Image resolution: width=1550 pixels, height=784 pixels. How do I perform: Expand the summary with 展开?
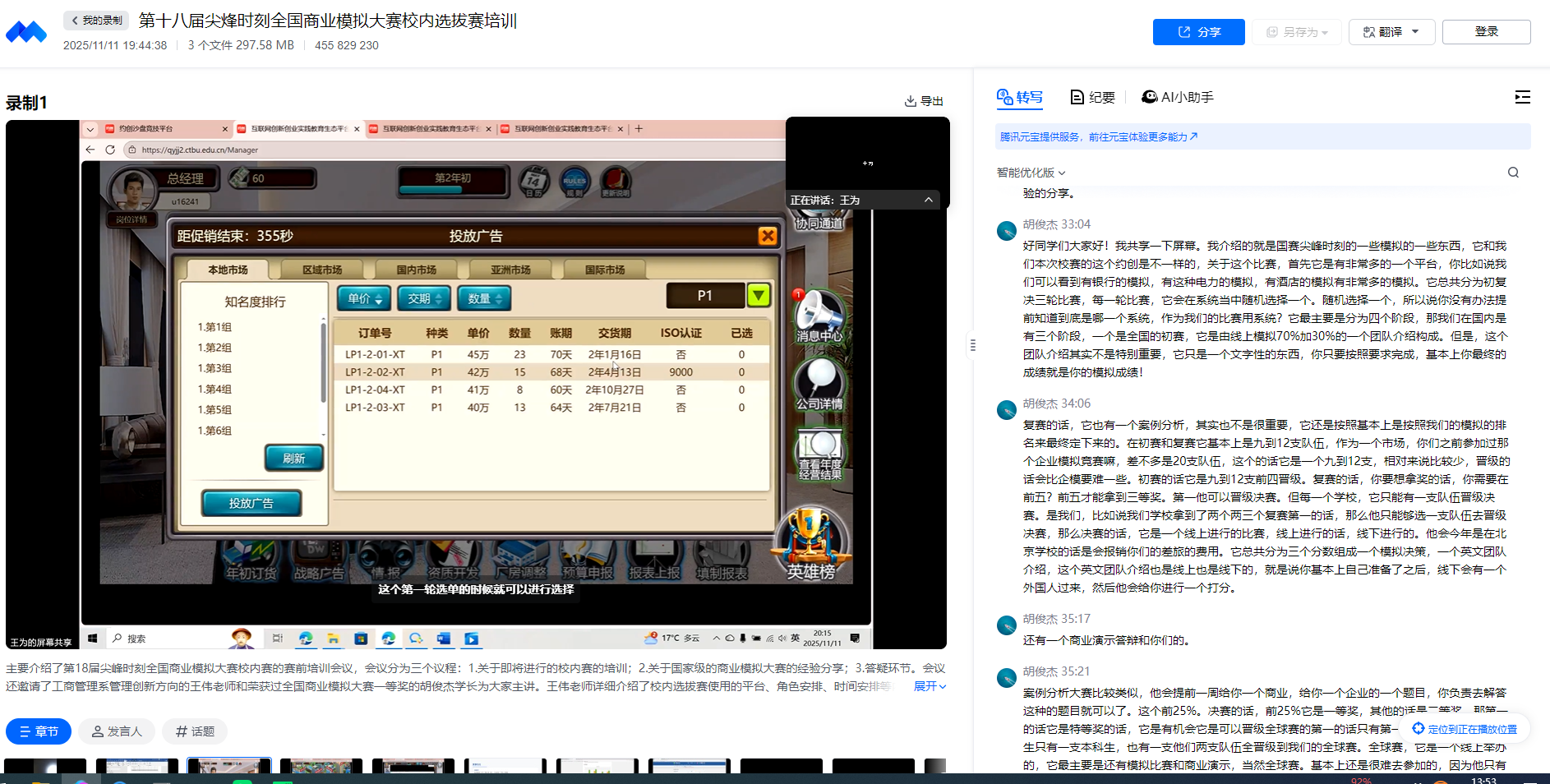coord(930,686)
